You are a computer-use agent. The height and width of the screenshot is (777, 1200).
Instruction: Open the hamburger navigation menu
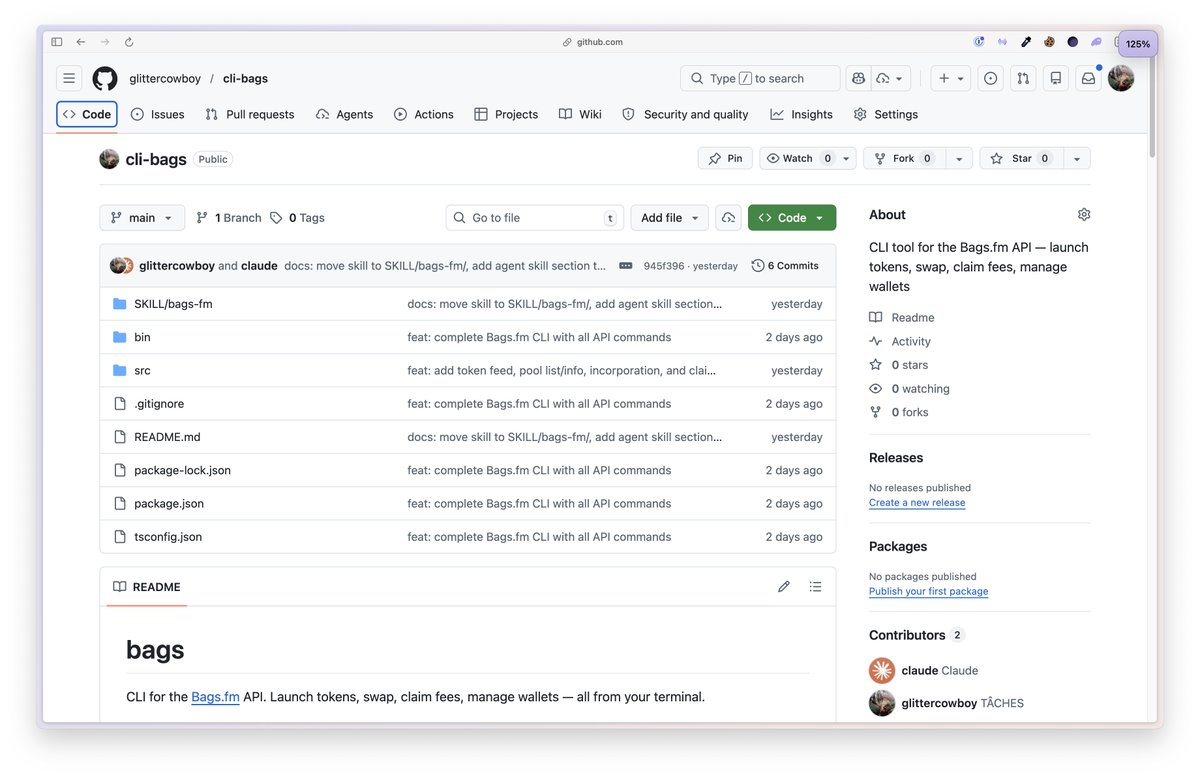click(x=69, y=78)
